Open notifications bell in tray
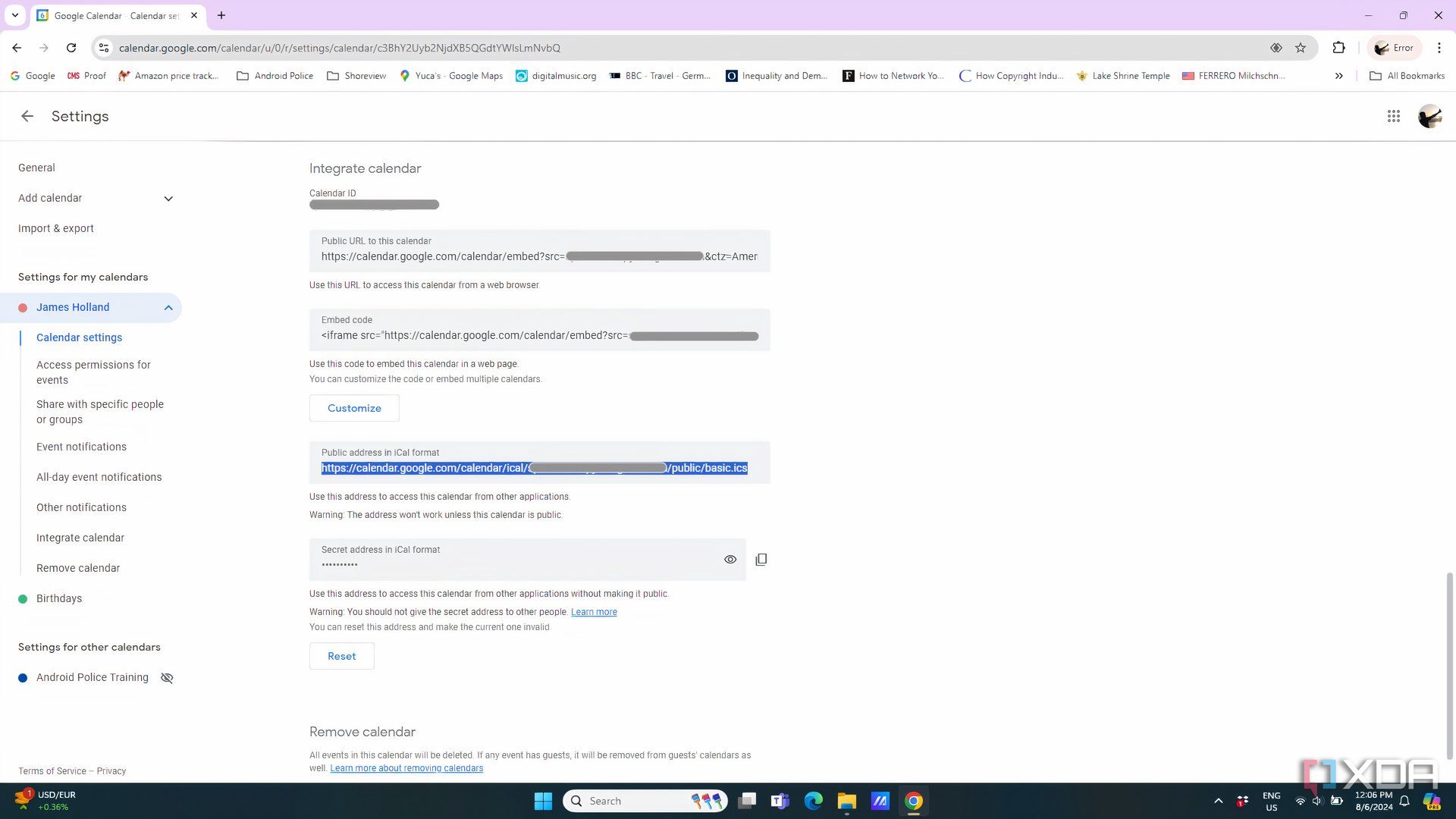Screen dimensions: 1456x819 (x=1404, y=801)
